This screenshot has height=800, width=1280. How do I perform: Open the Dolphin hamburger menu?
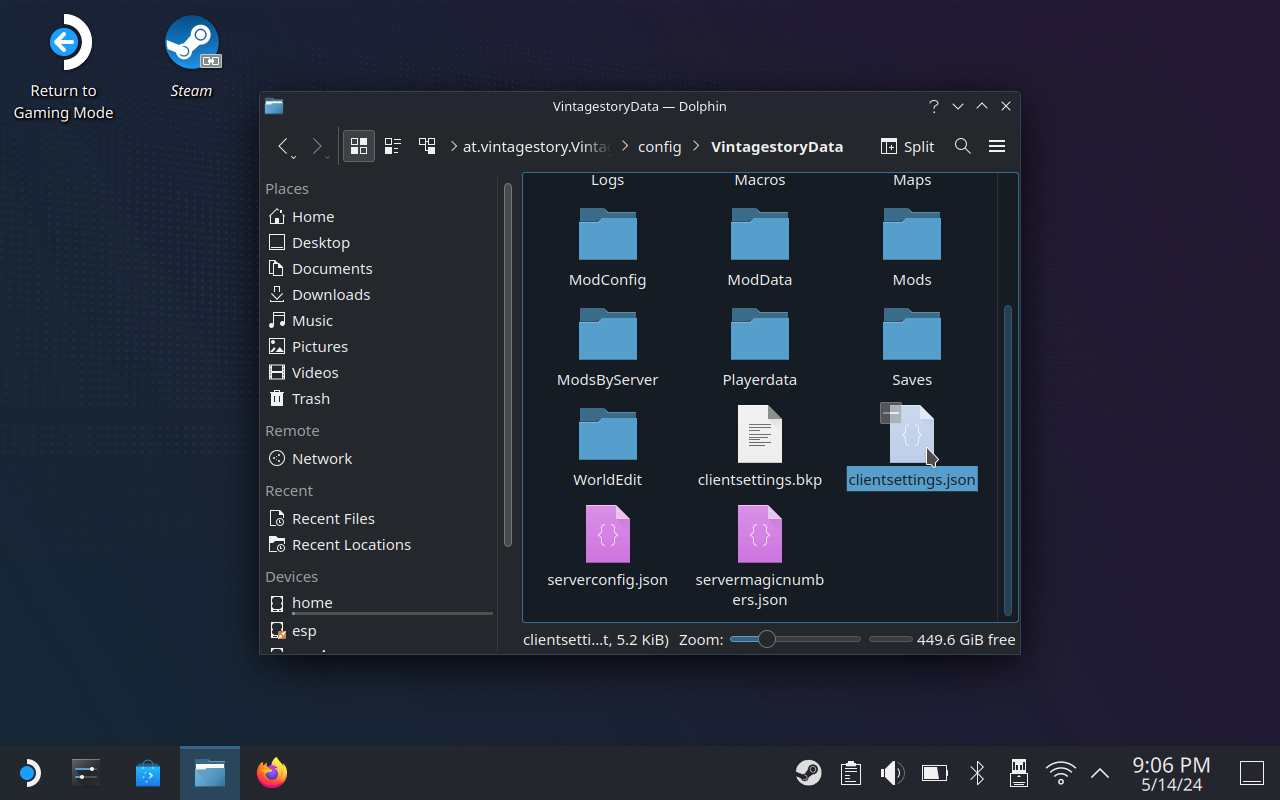997,146
